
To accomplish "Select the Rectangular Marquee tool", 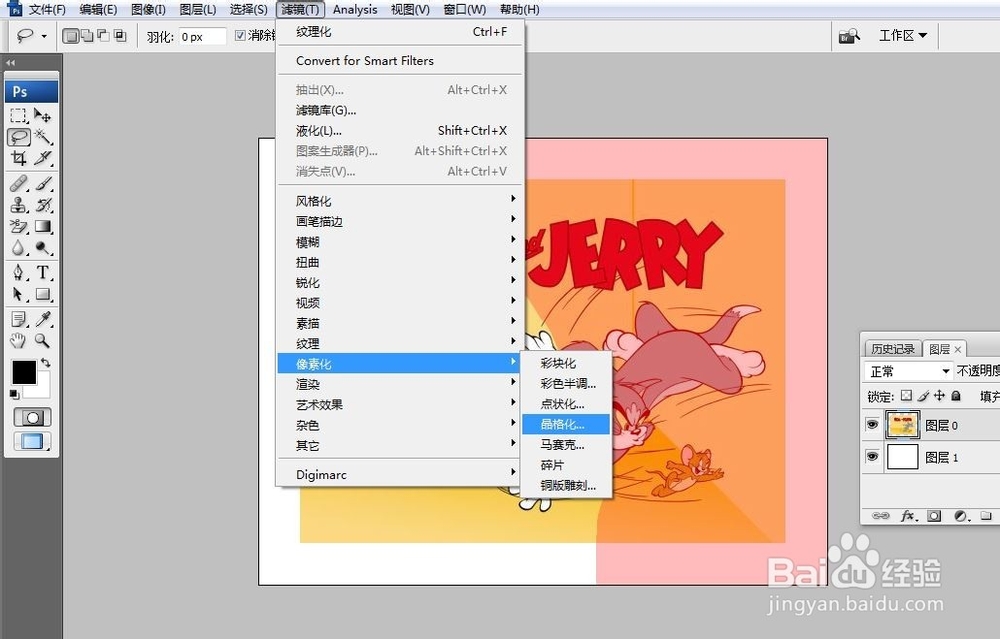I will point(18,115).
